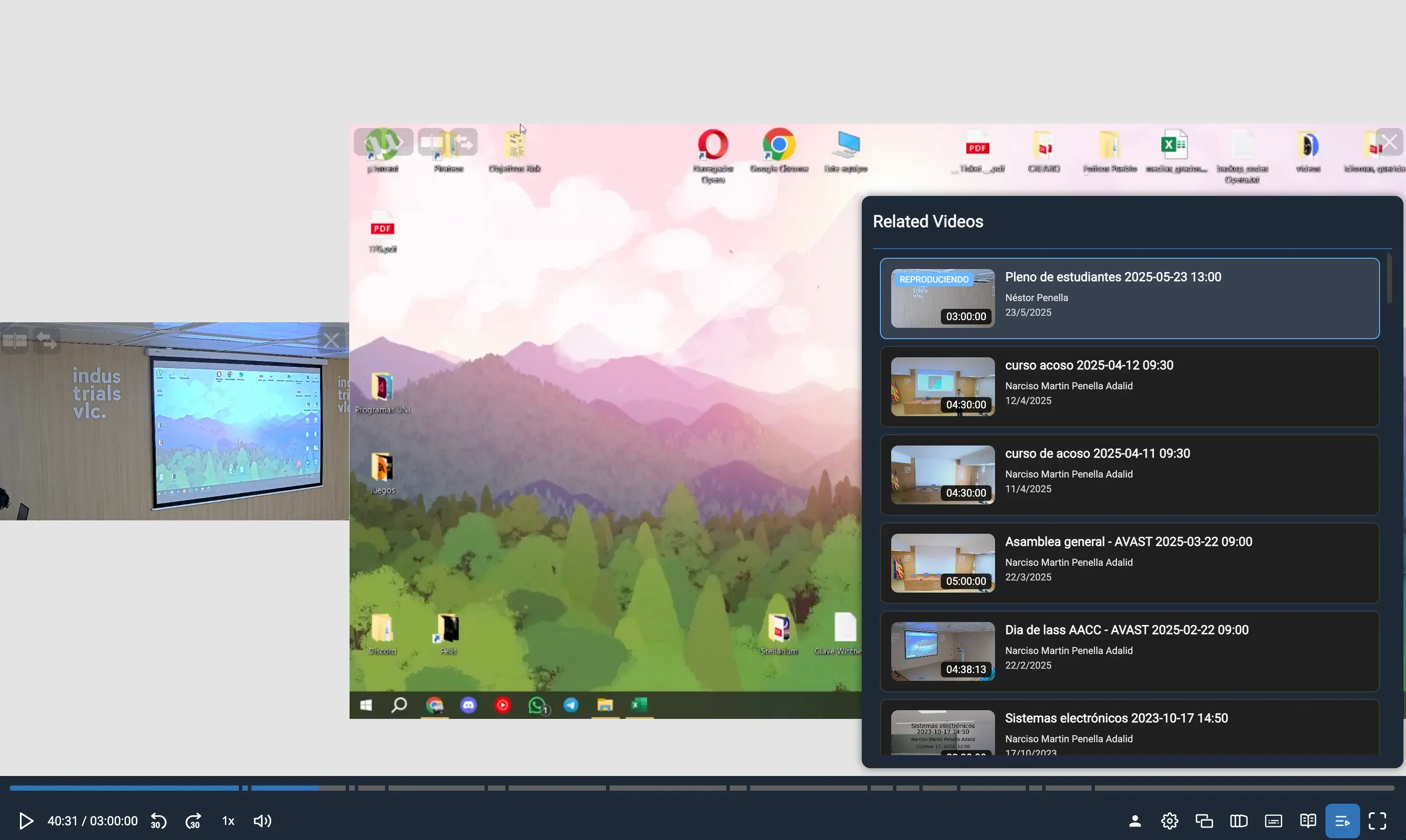The width and height of the screenshot is (1406, 840).
Task: Open 'Pleno de estudiantes 2025-05-23 13:00' video
Action: click(1129, 298)
